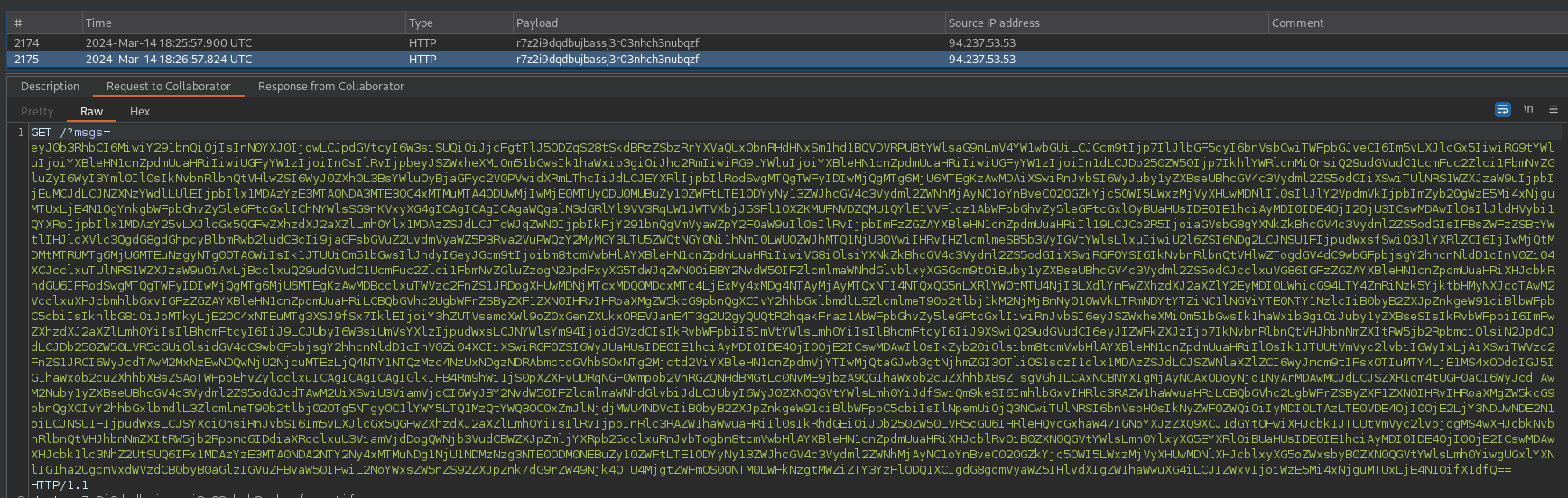Screen dimensions: 1568x498
Task: Toggle the word wrap icon
Action: [x=1502, y=109]
